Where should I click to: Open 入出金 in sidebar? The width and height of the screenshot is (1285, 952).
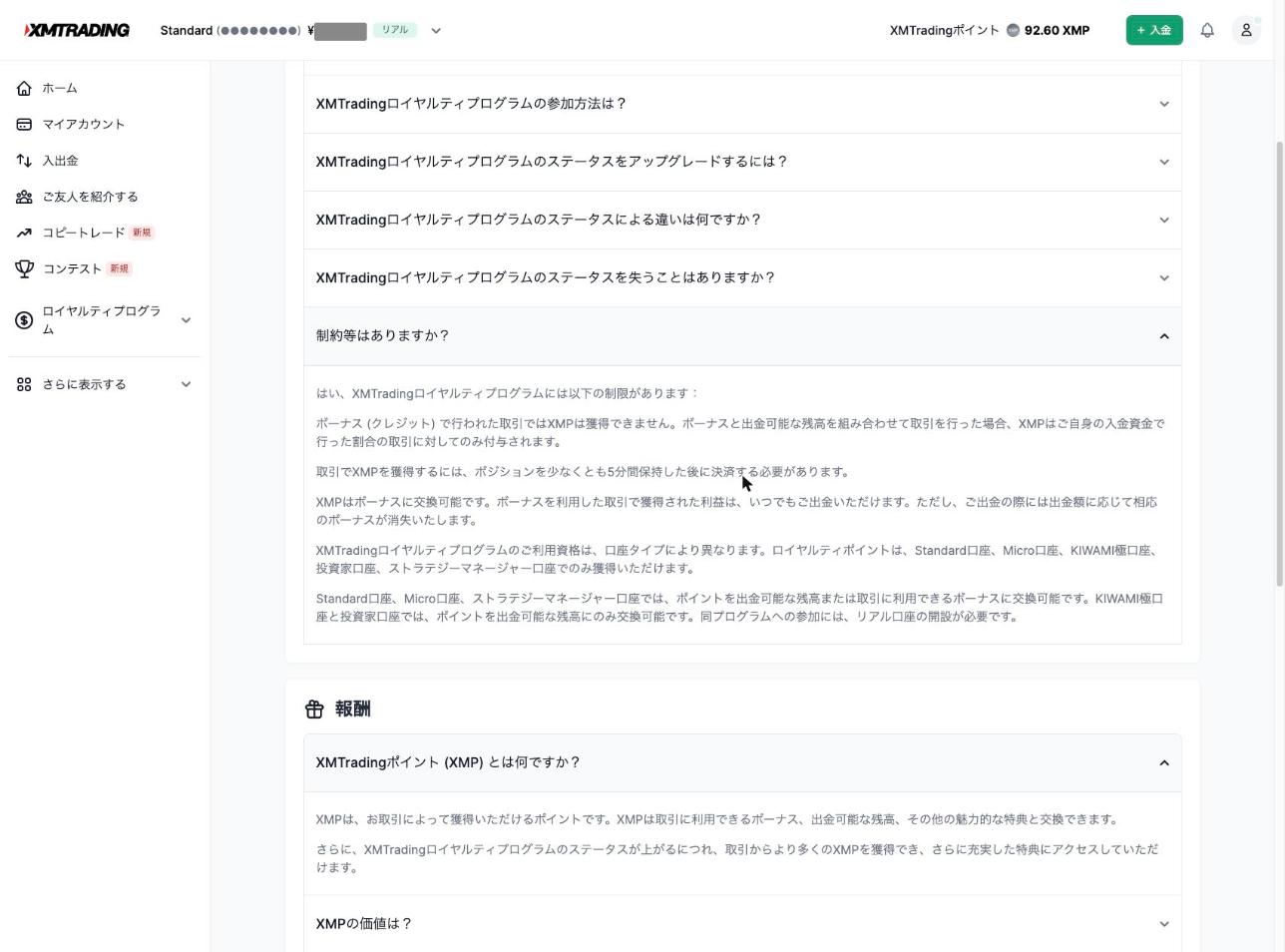(x=60, y=160)
